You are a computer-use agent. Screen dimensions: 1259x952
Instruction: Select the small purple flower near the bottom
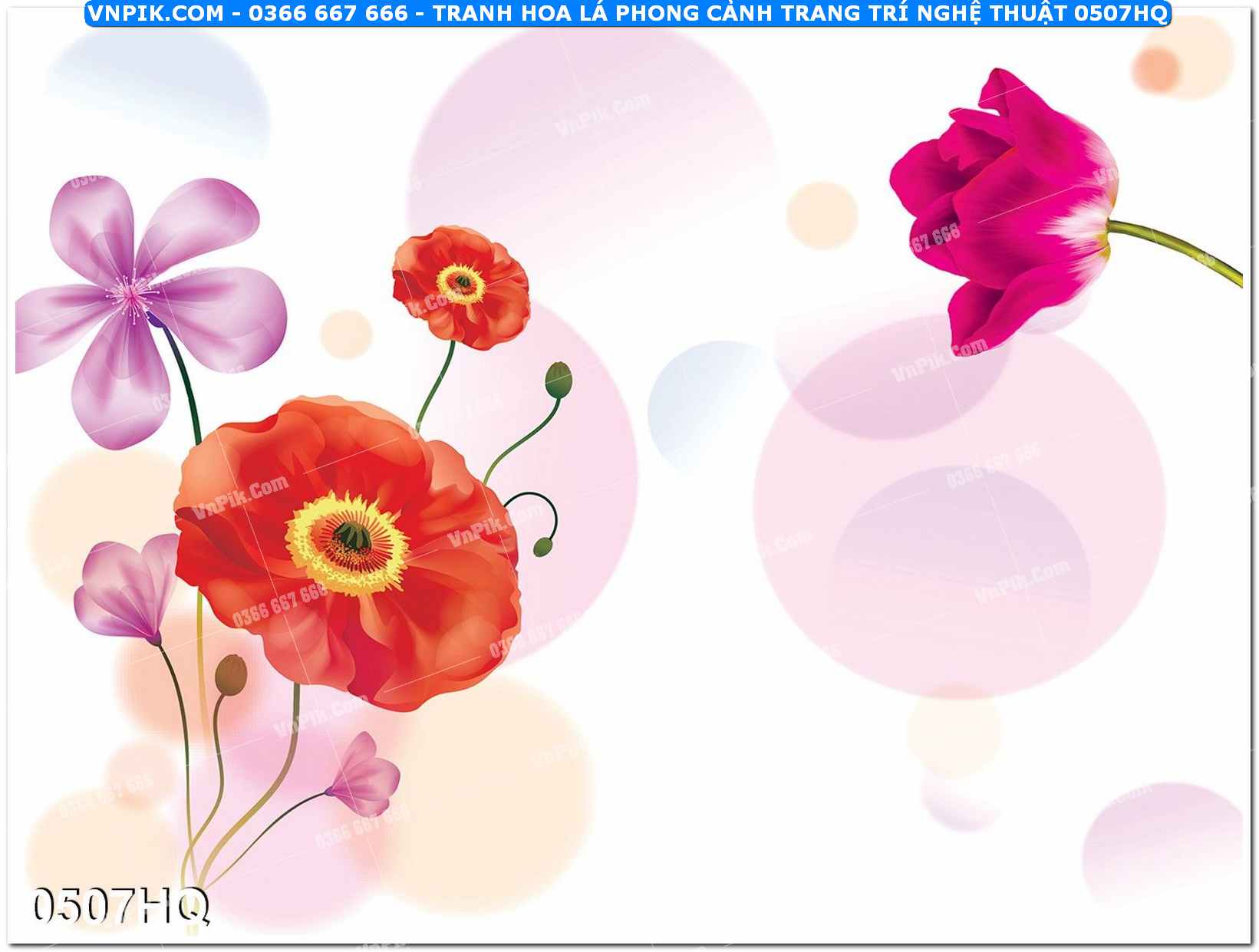[x=364, y=776]
